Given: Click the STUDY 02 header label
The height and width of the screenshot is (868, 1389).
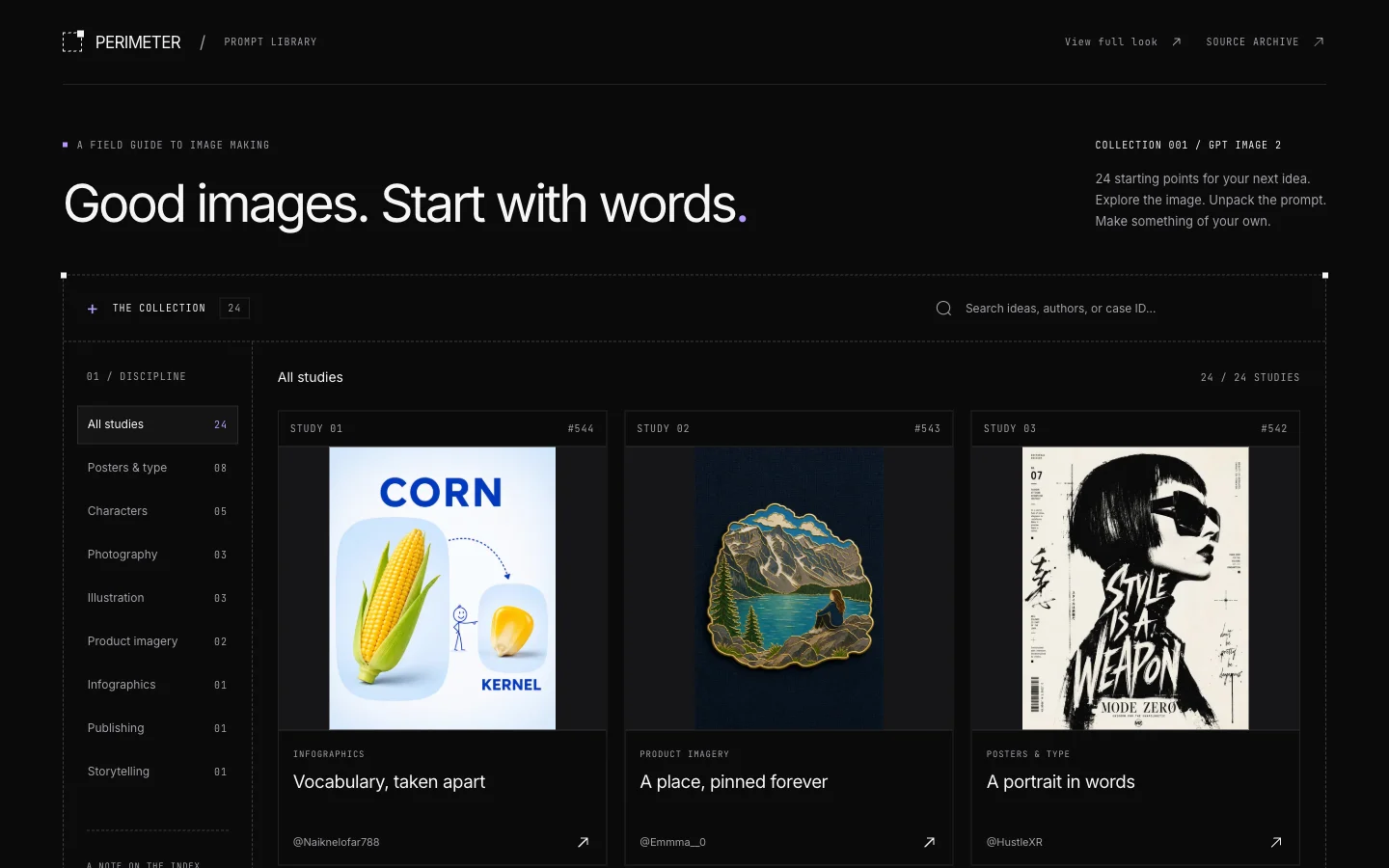Looking at the screenshot, I should [x=663, y=428].
